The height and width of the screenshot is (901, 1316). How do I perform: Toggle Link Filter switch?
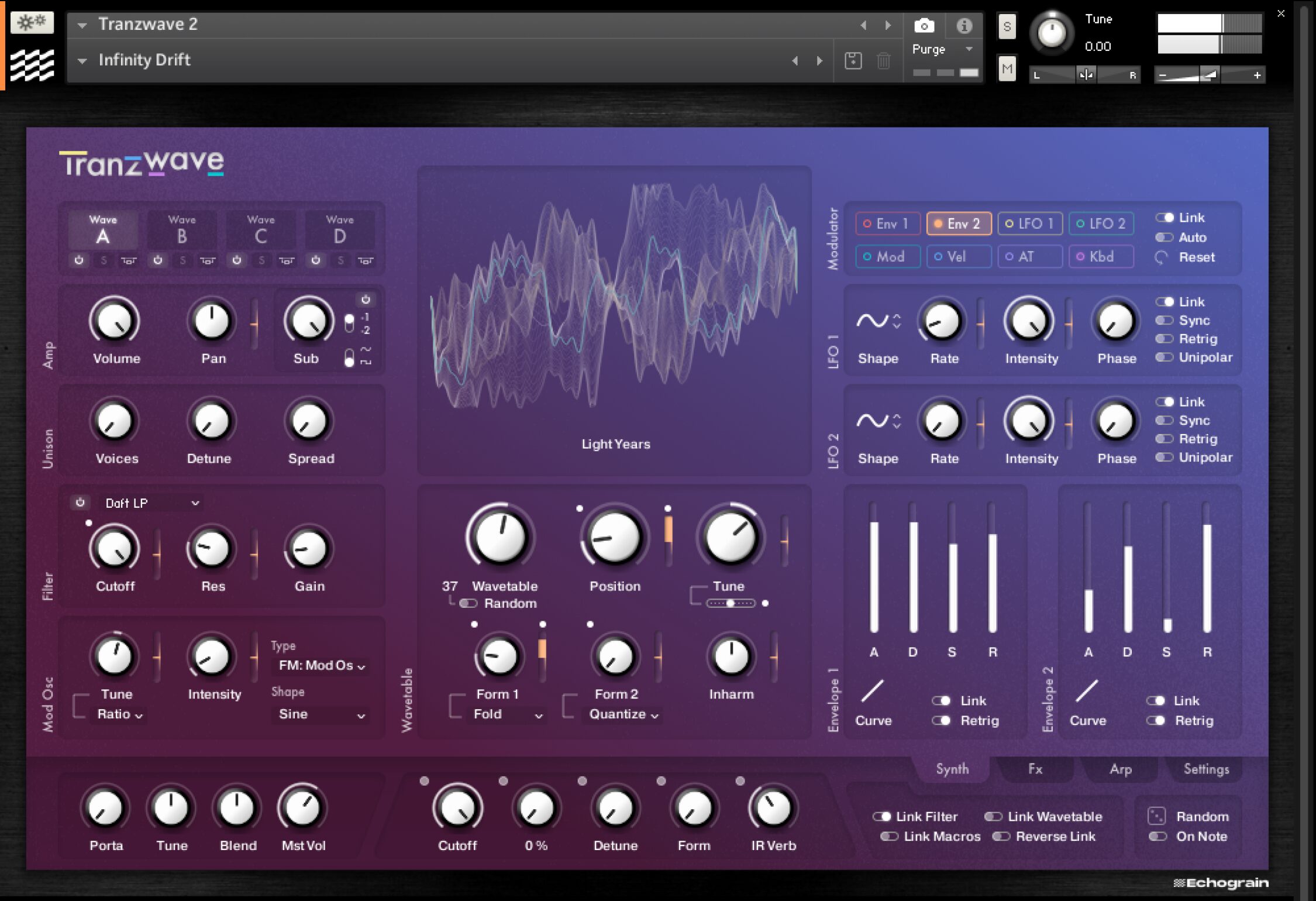(x=882, y=816)
